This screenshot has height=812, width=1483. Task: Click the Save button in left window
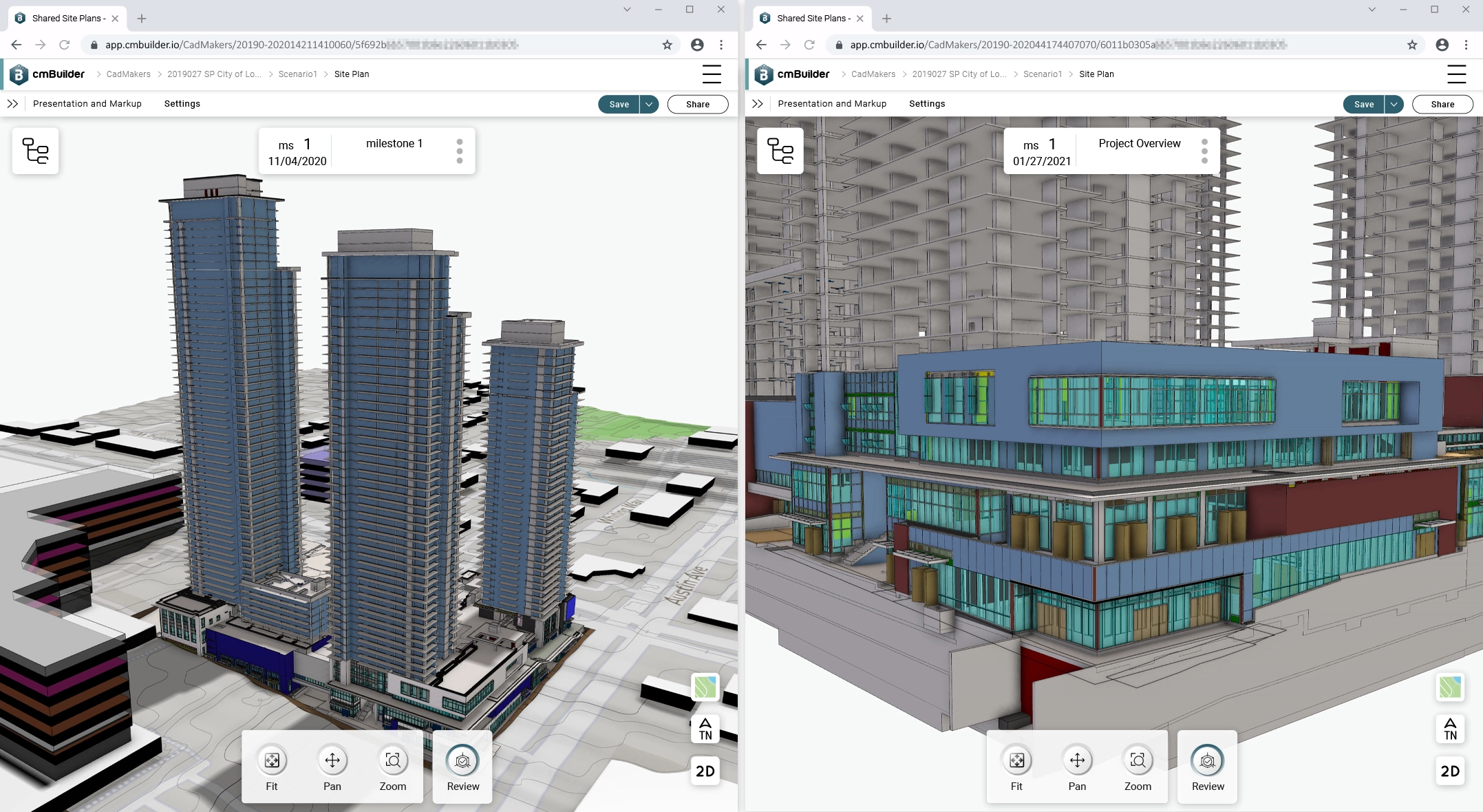coord(619,104)
